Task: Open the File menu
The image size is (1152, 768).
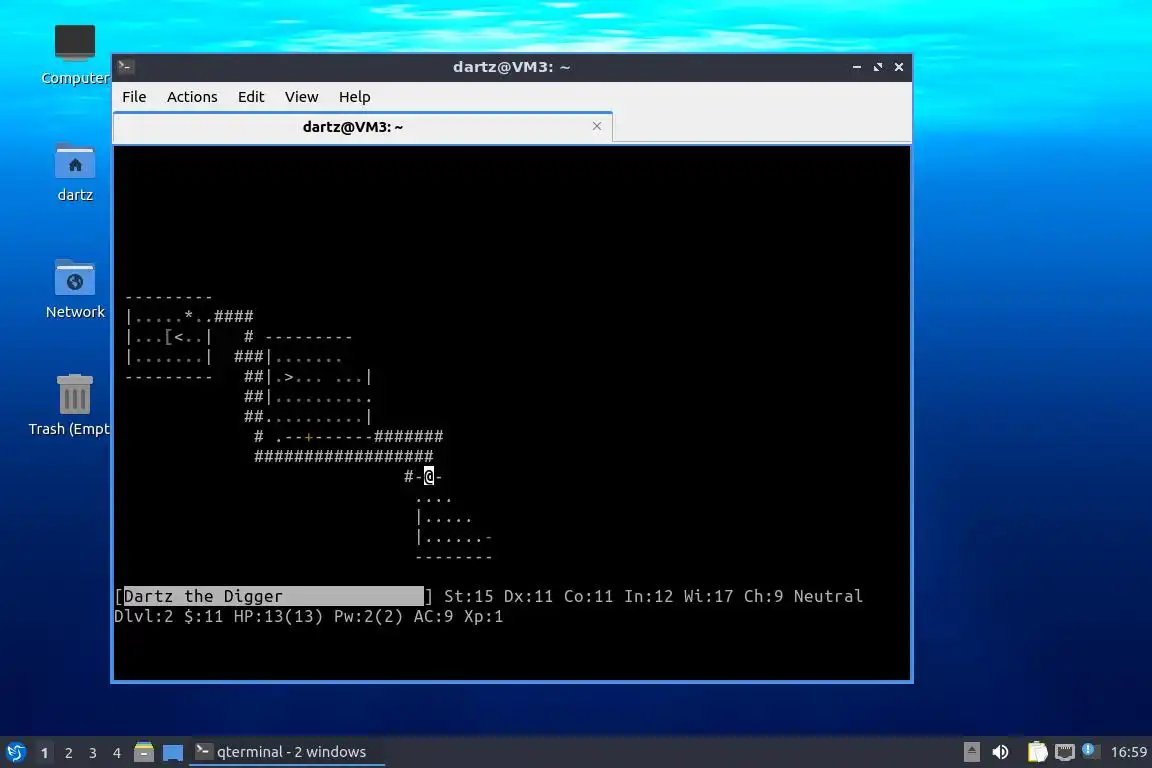Action: pos(134,97)
